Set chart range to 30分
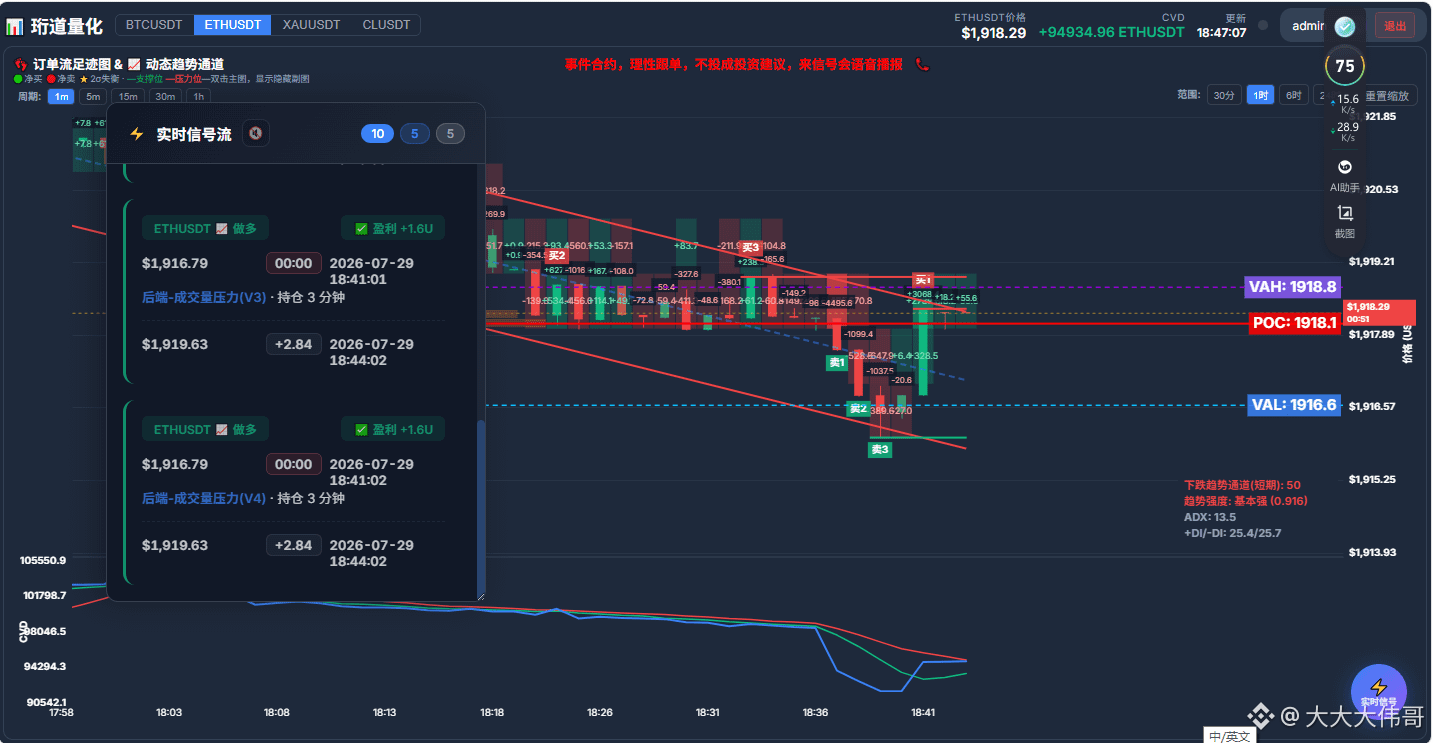The image size is (1433, 743). (x=1223, y=96)
